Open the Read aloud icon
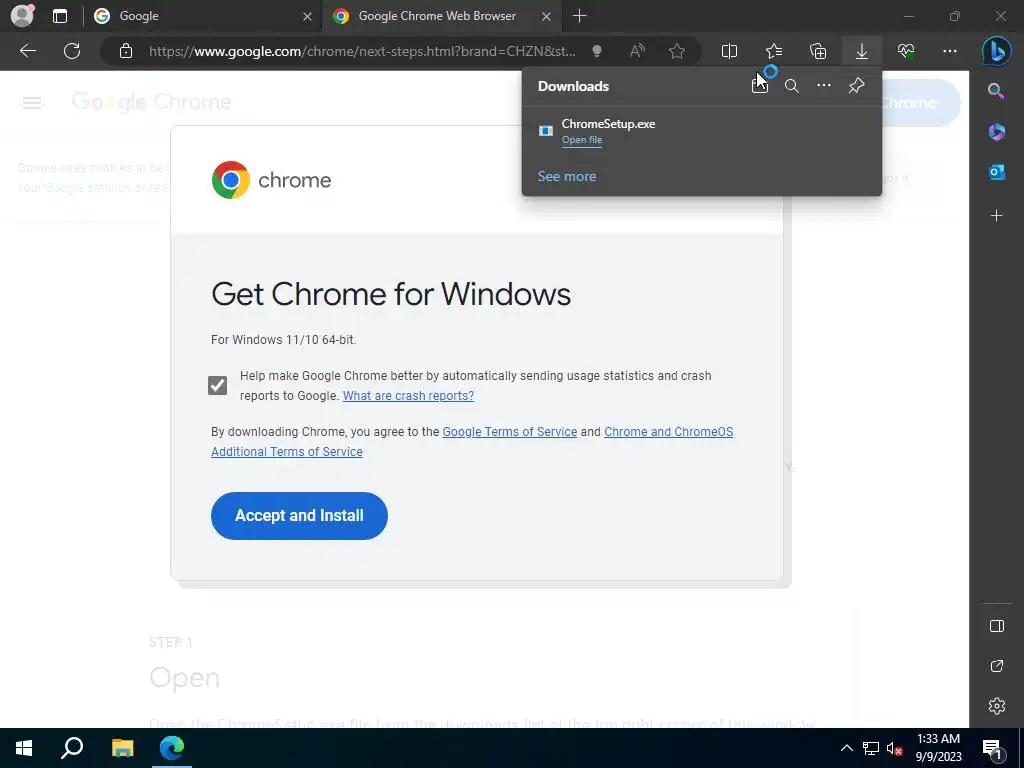Viewport: 1024px width, 768px height. 637,51
